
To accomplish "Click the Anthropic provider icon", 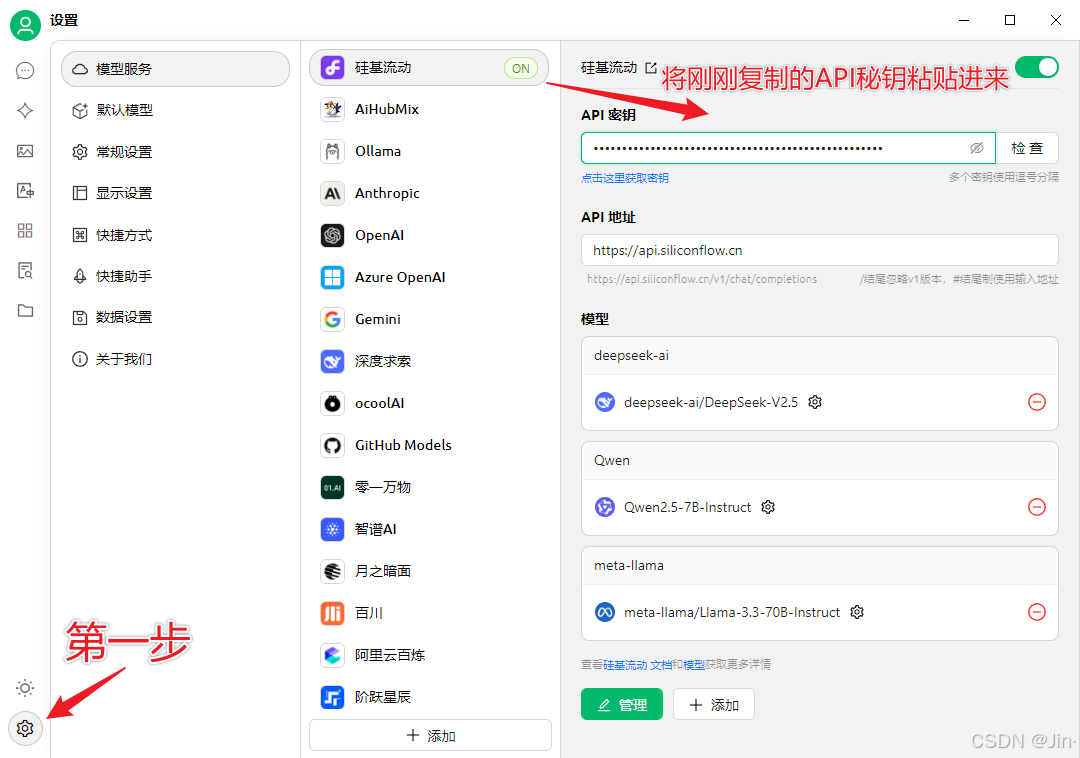I will point(333,193).
